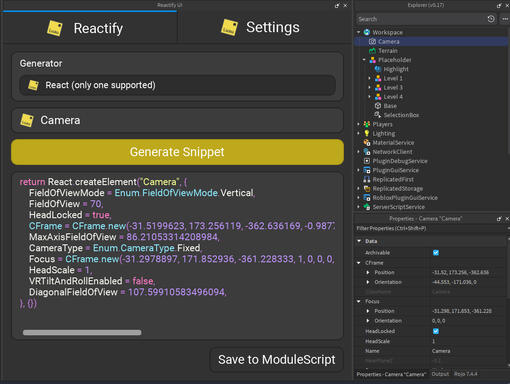Screen dimensions: 510x384
Task: Click the PluginDebugService icon
Action: point(367,161)
